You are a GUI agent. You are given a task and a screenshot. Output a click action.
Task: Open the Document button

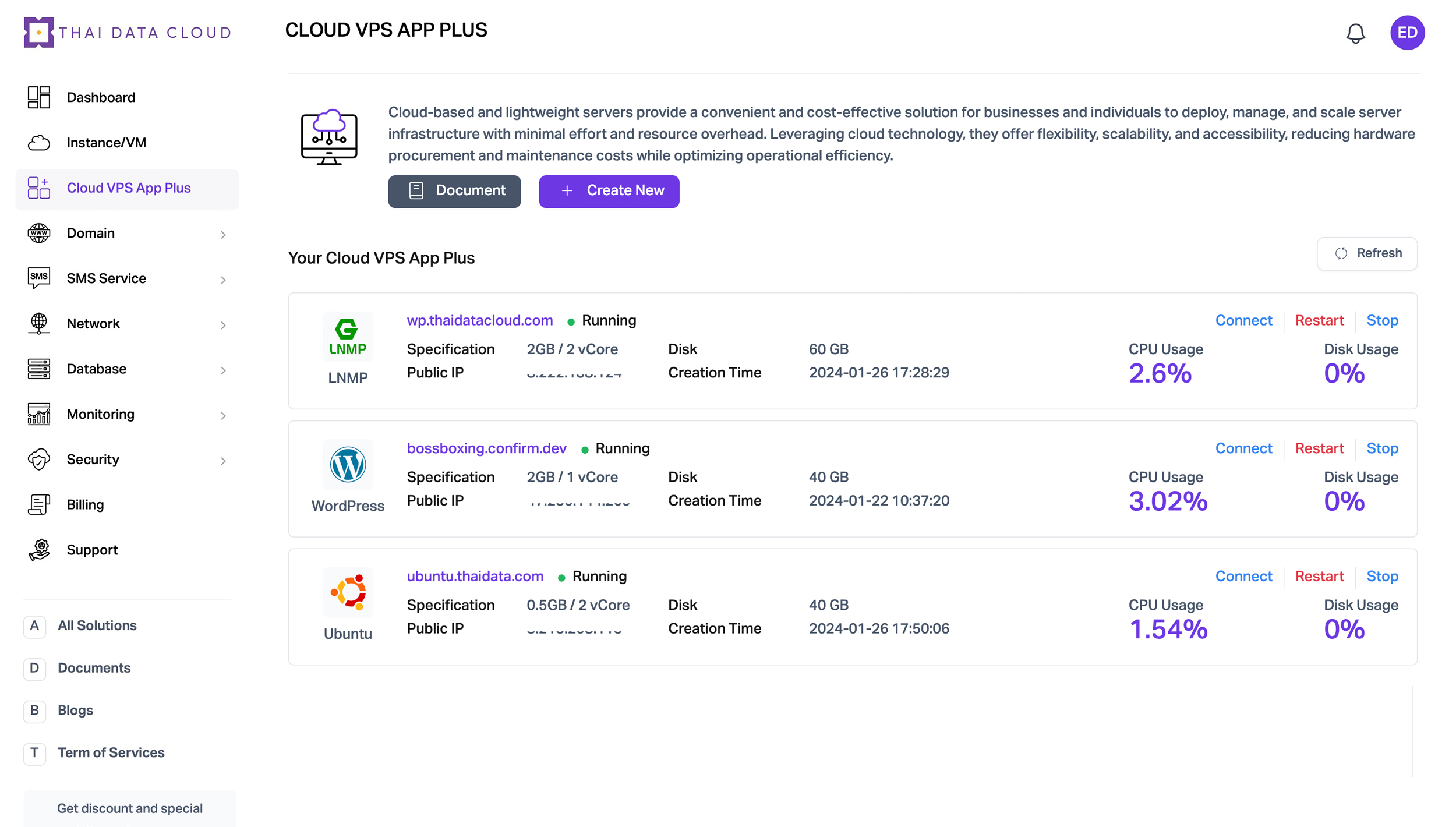pyautogui.click(x=454, y=191)
